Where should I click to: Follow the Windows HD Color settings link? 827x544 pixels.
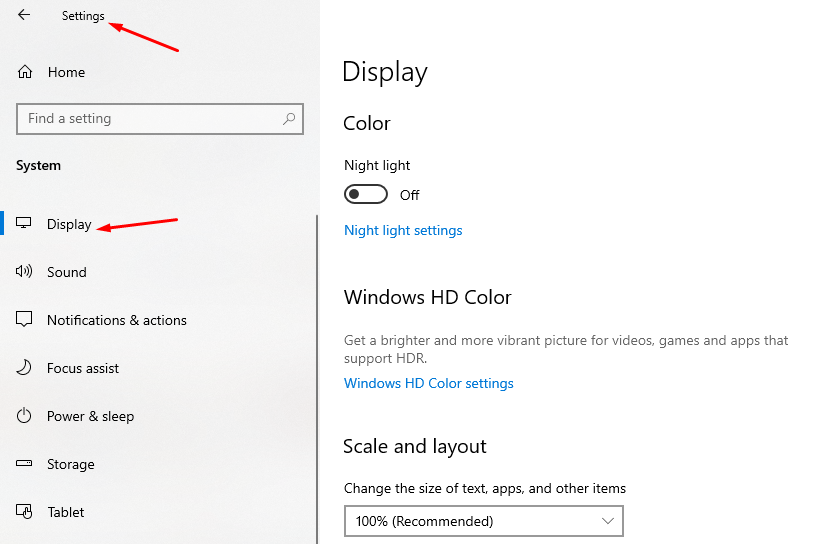(x=428, y=383)
